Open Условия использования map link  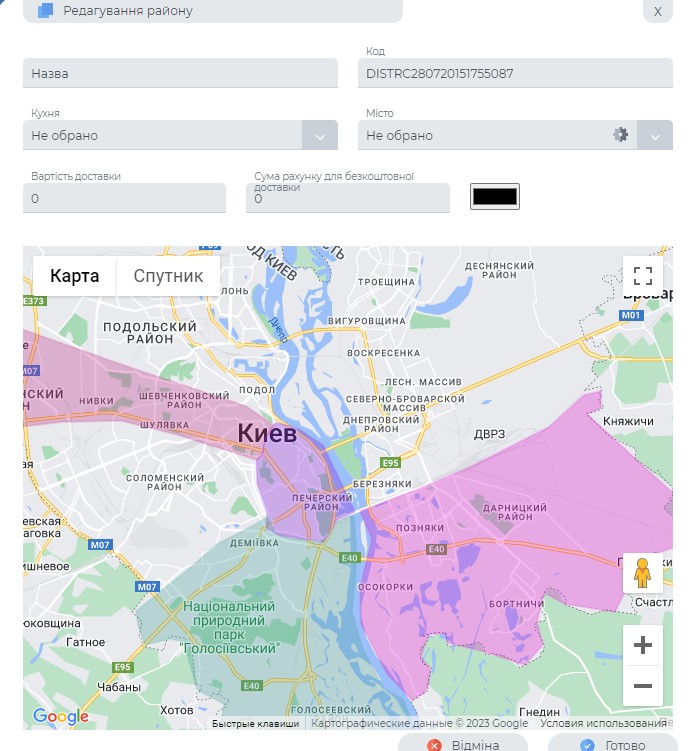pos(603,723)
